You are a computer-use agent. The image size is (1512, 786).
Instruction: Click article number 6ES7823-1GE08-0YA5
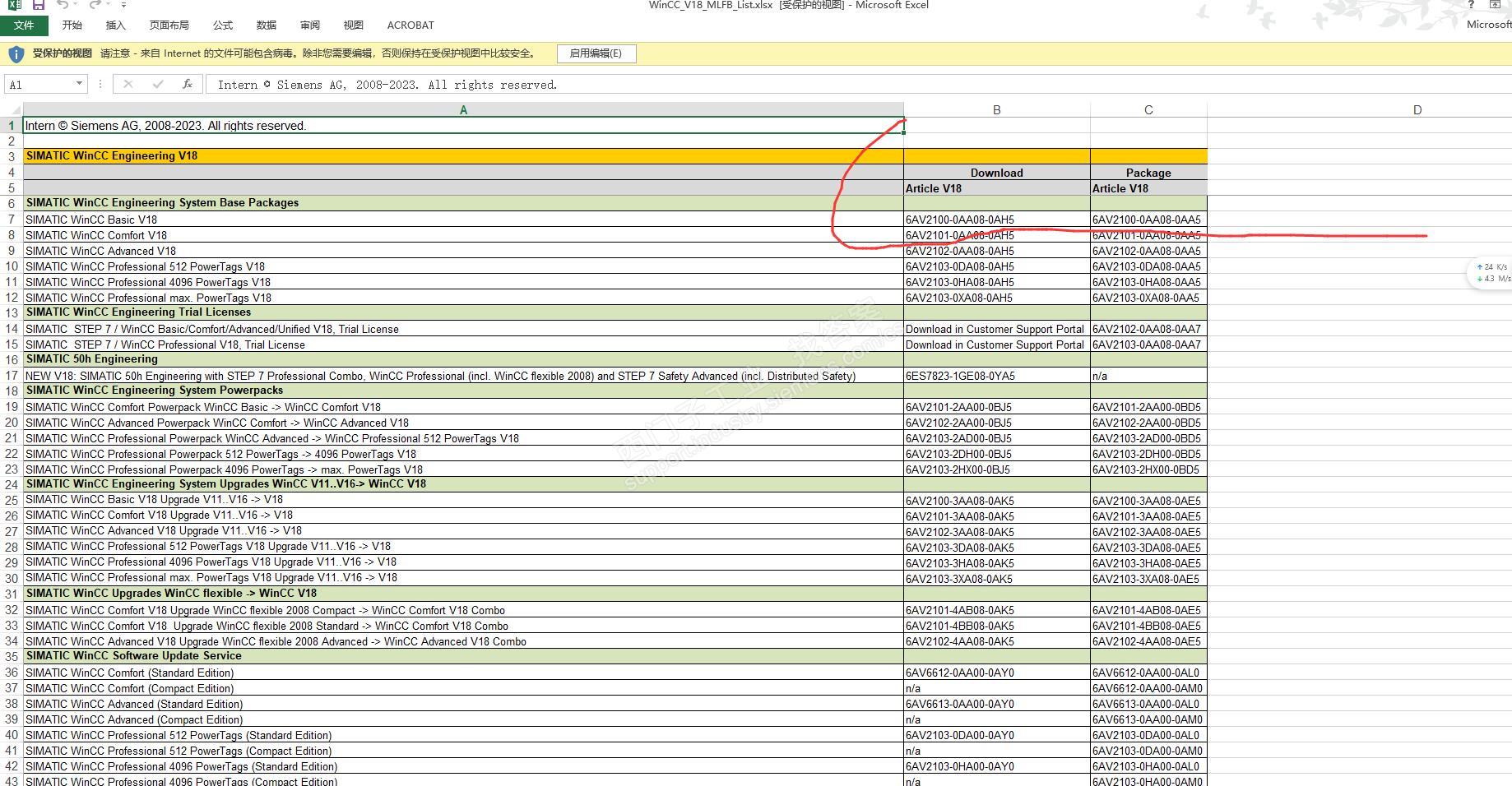(x=997, y=376)
